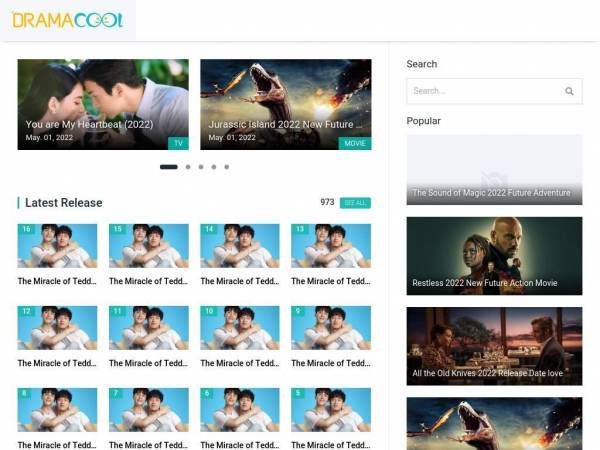This screenshot has width=600, height=450.
Task: Click title text under episode 16 thumbnail
Action: click(57, 281)
